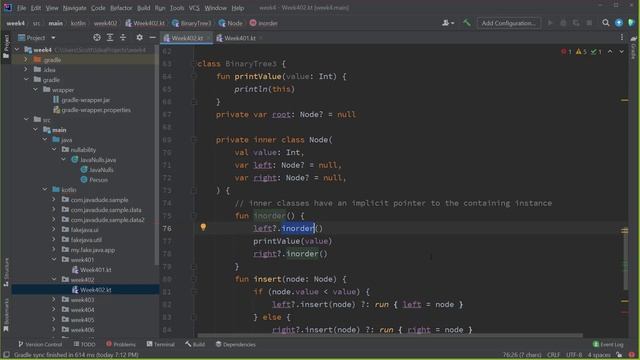Click the Build project hammer icon
The image size is (640, 360).
(467, 23)
